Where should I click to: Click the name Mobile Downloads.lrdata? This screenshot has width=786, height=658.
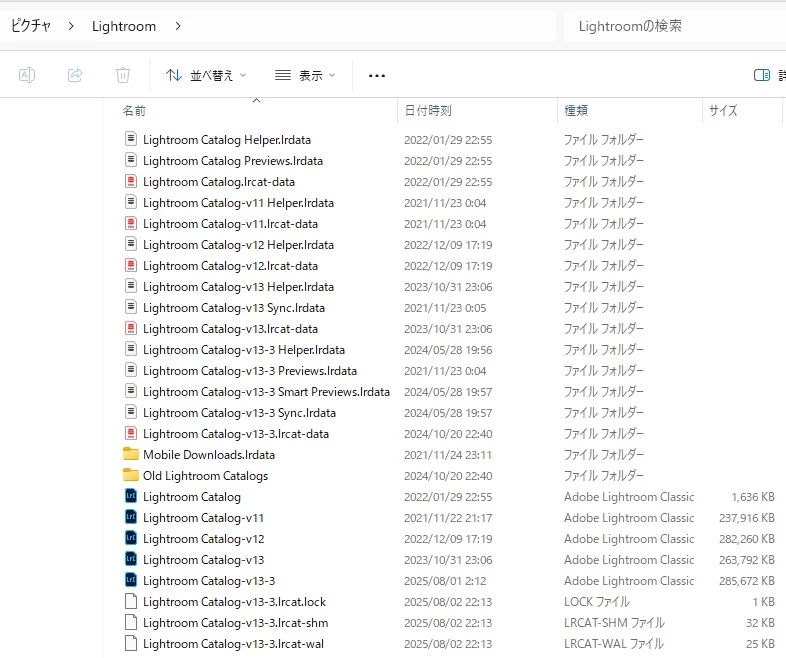[x=209, y=455]
